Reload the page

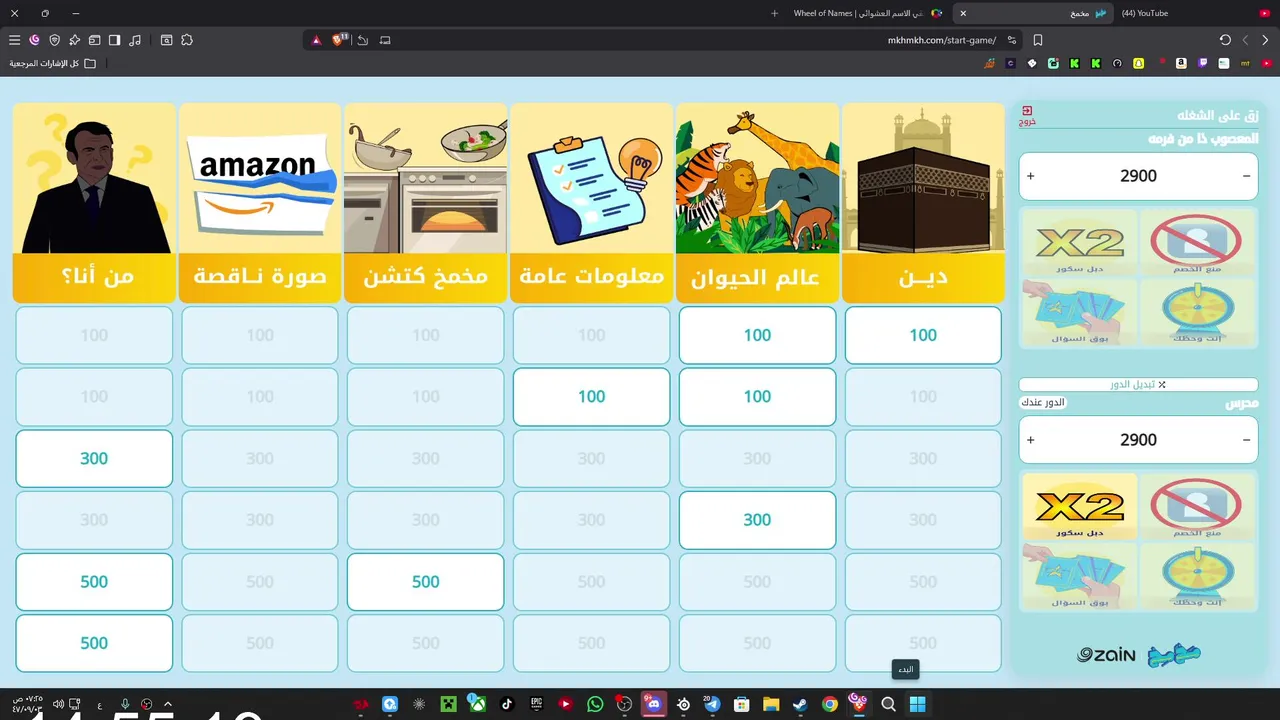pos(1225,40)
